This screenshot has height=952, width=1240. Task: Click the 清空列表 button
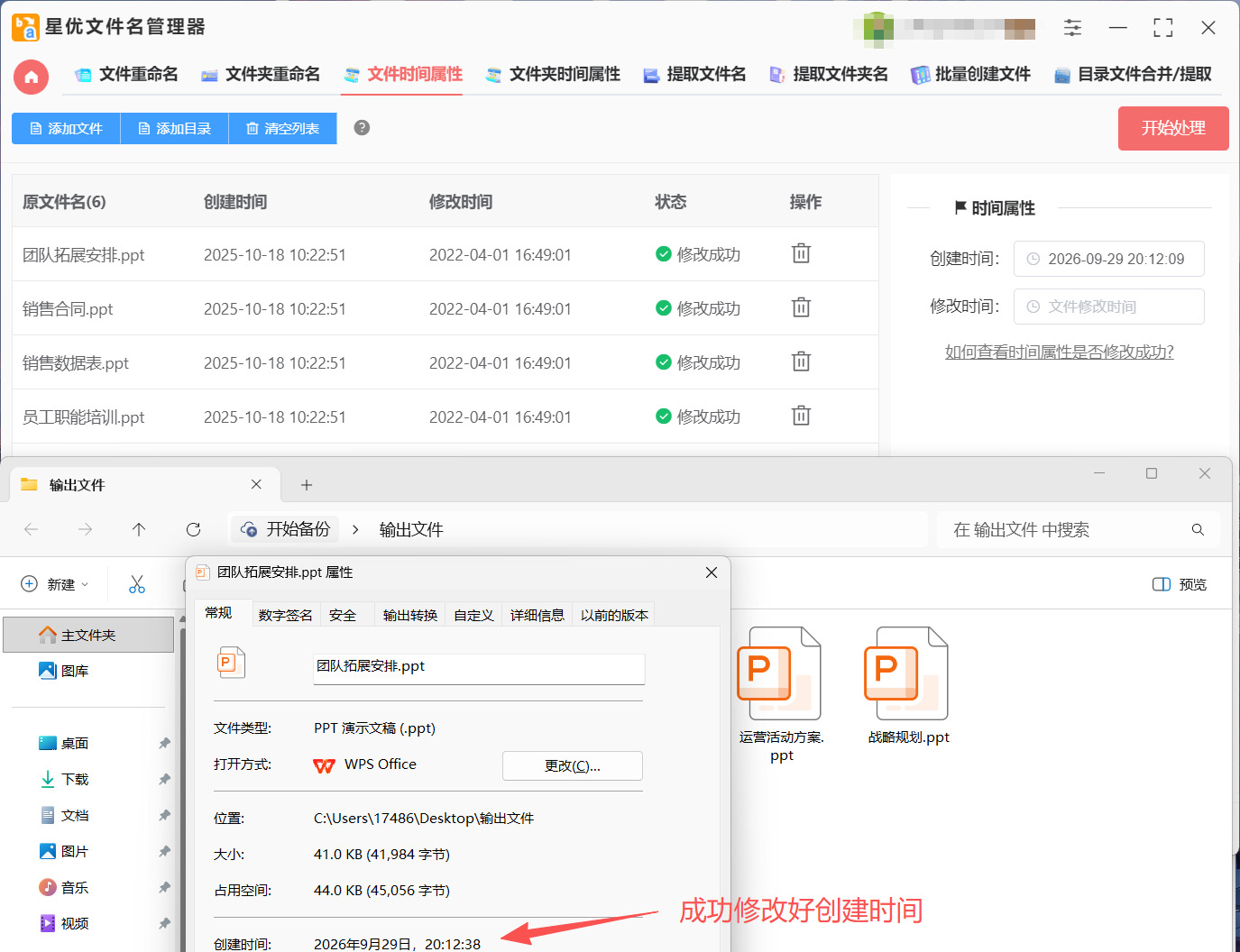point(282,128)
